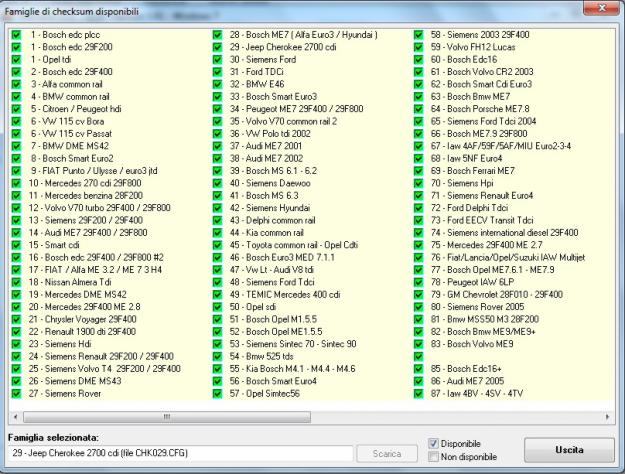This screenshot has width=625, height=474.
Task: Select '45 - Toyota common rail - Opel Cdti'
Action: pos(294,245)
